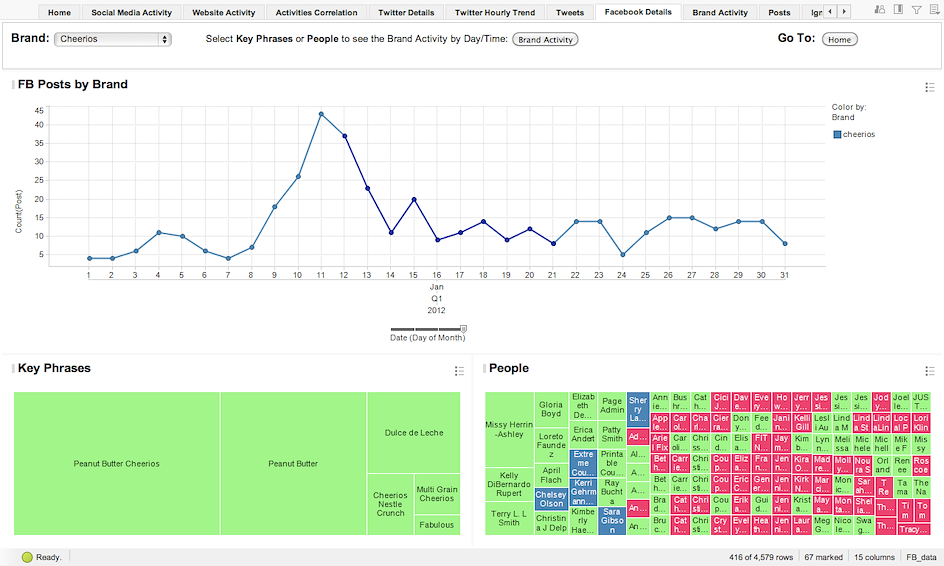
Task: Click the 'Color by: Brand' legend label
Action: (x=849, y=112)
